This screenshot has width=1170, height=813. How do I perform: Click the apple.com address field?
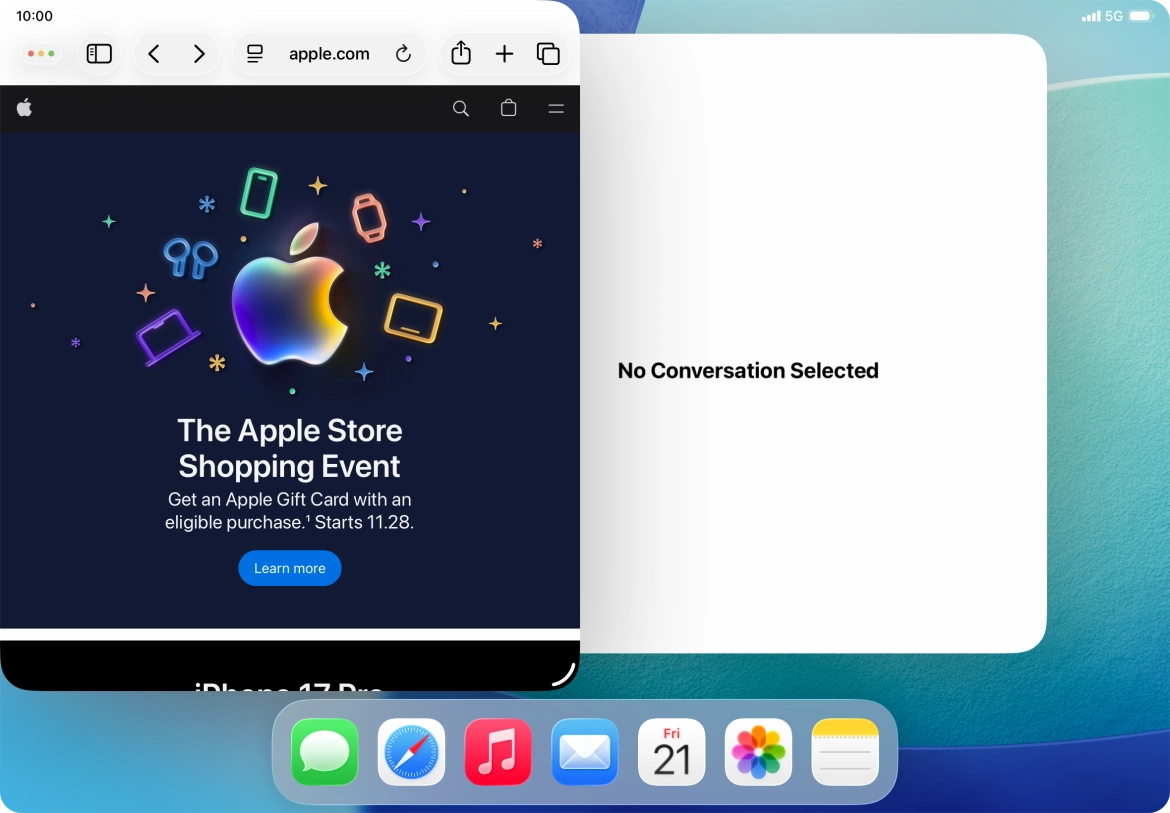coord(329,54)
